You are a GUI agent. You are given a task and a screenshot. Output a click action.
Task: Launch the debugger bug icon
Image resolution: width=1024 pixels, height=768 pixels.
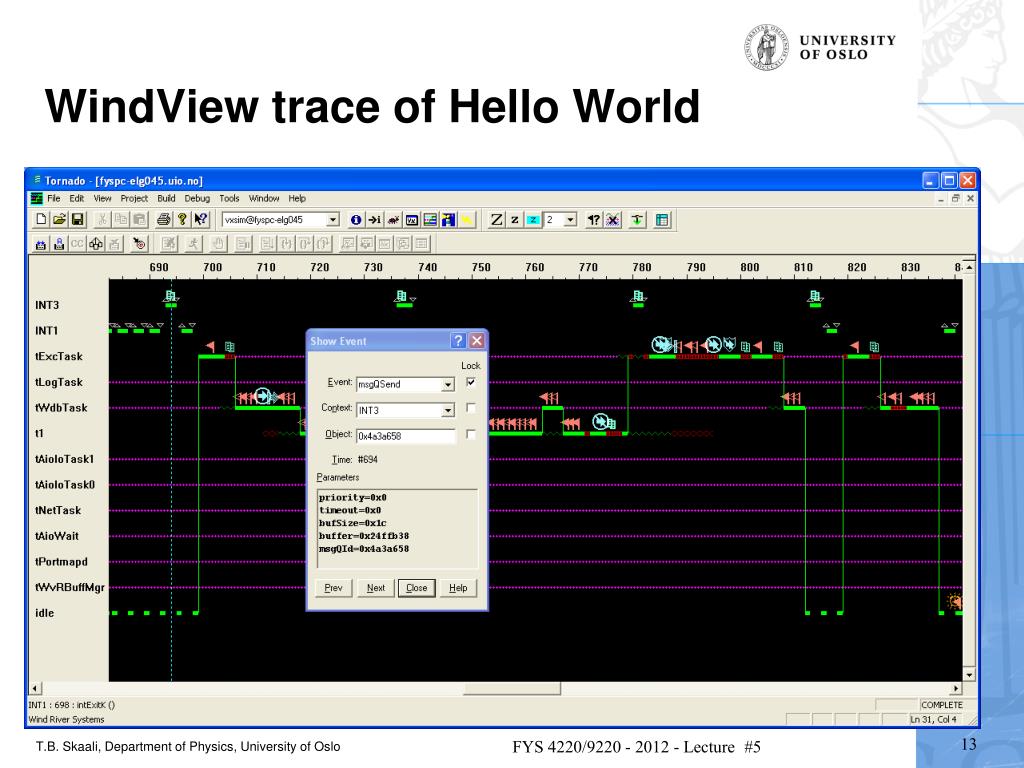click(x=393, y=220)
